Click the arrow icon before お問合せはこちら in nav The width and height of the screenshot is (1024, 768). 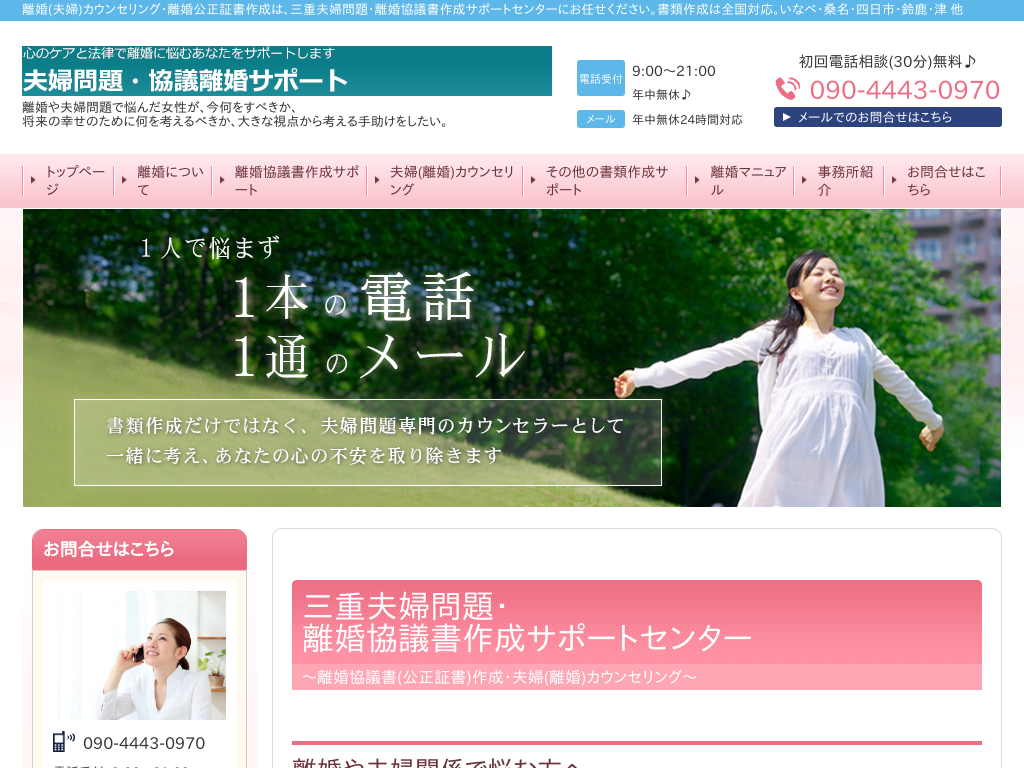(893, 180)
